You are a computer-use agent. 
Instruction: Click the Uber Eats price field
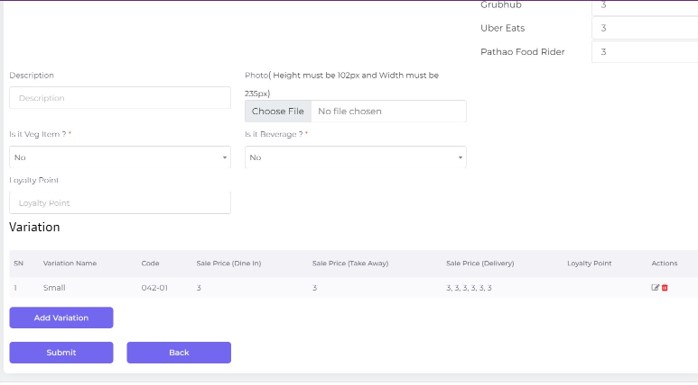(645, 28)
